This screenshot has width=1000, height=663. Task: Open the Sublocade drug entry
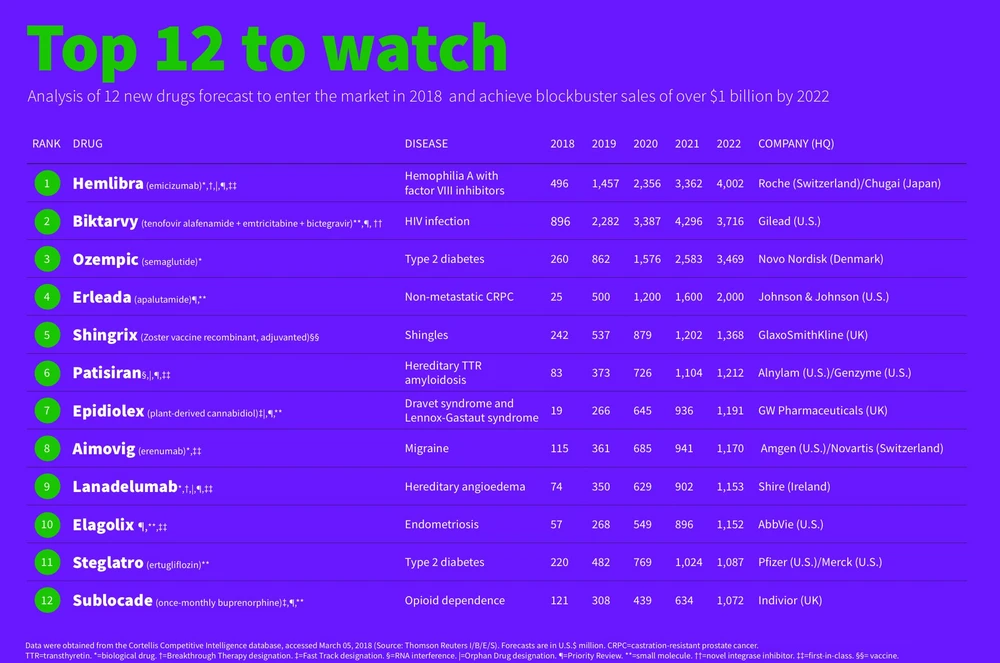pyautogui.click(x=112, y=601)
